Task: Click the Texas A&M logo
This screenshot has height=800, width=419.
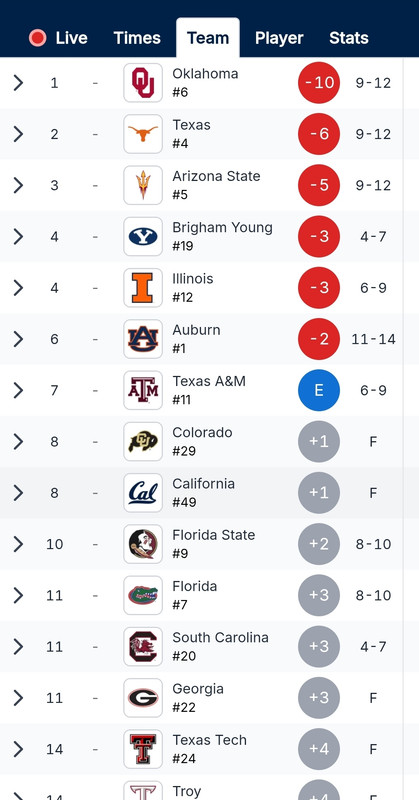Action: tap(143, 390)
